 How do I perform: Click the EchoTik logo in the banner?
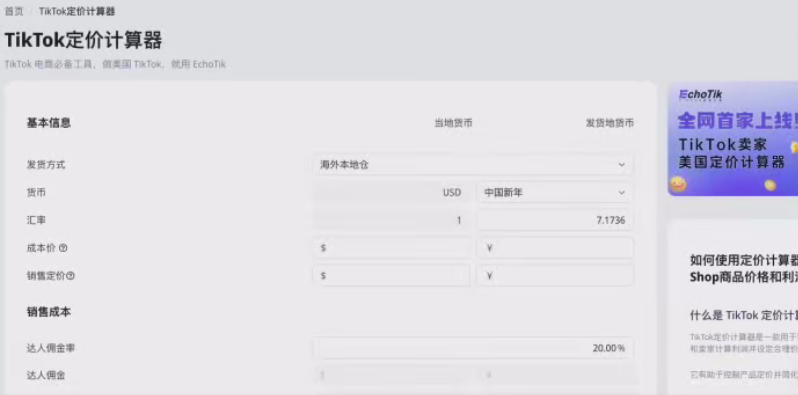coord(700,95)
